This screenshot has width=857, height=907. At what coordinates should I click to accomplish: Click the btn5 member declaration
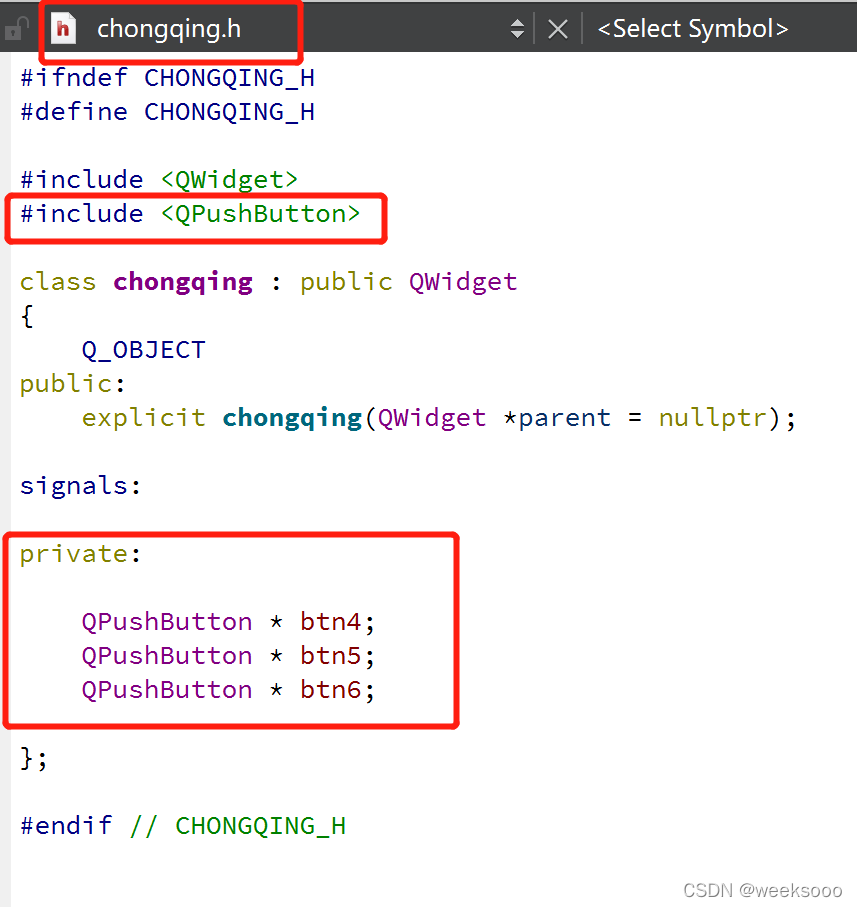point(228,656)
